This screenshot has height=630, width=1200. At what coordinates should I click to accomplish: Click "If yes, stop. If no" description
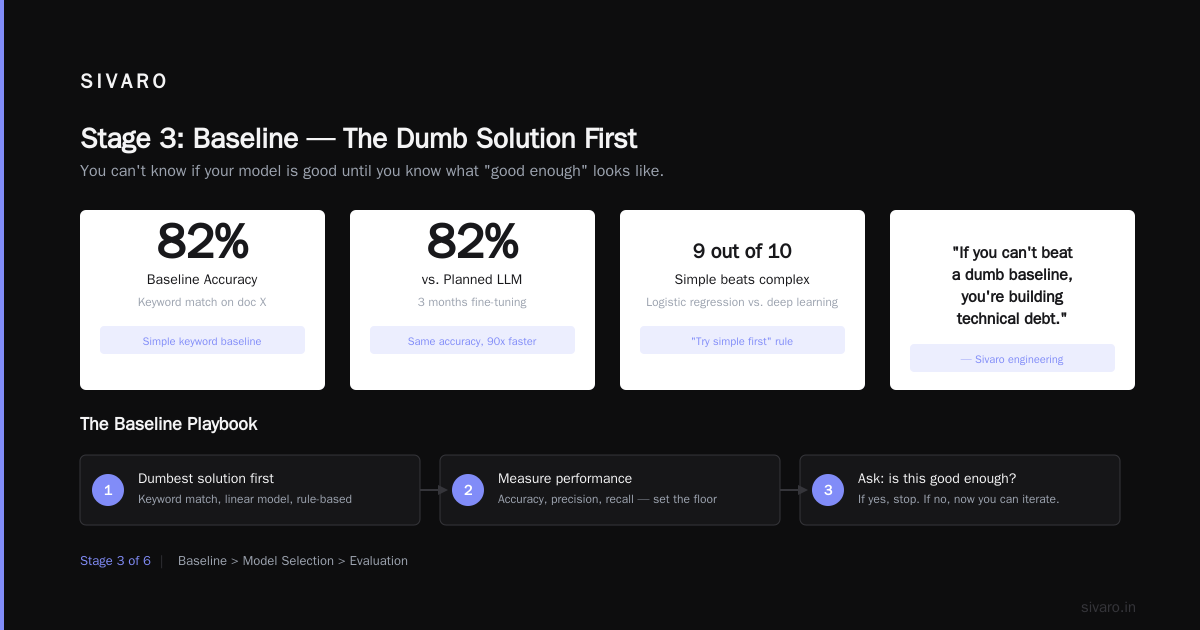pos(958,499)
